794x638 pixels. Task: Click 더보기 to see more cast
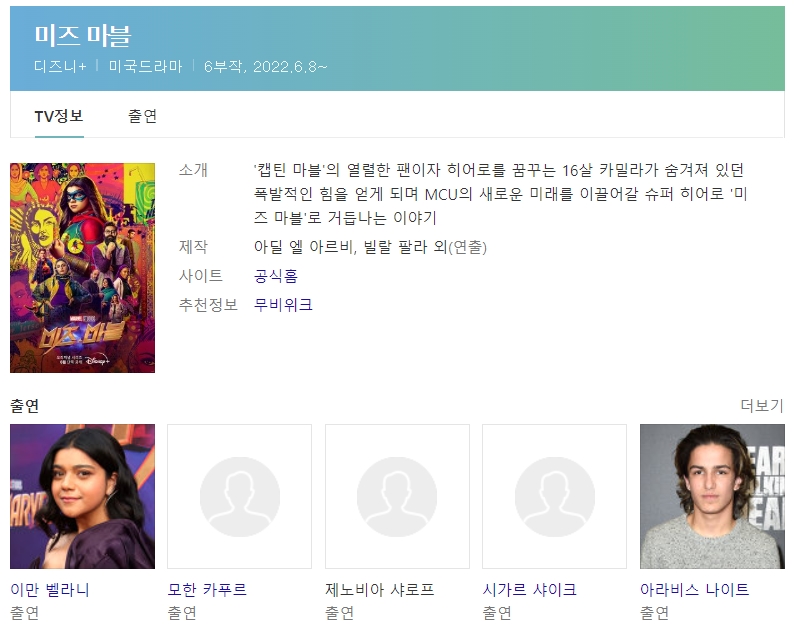[762, 405]
